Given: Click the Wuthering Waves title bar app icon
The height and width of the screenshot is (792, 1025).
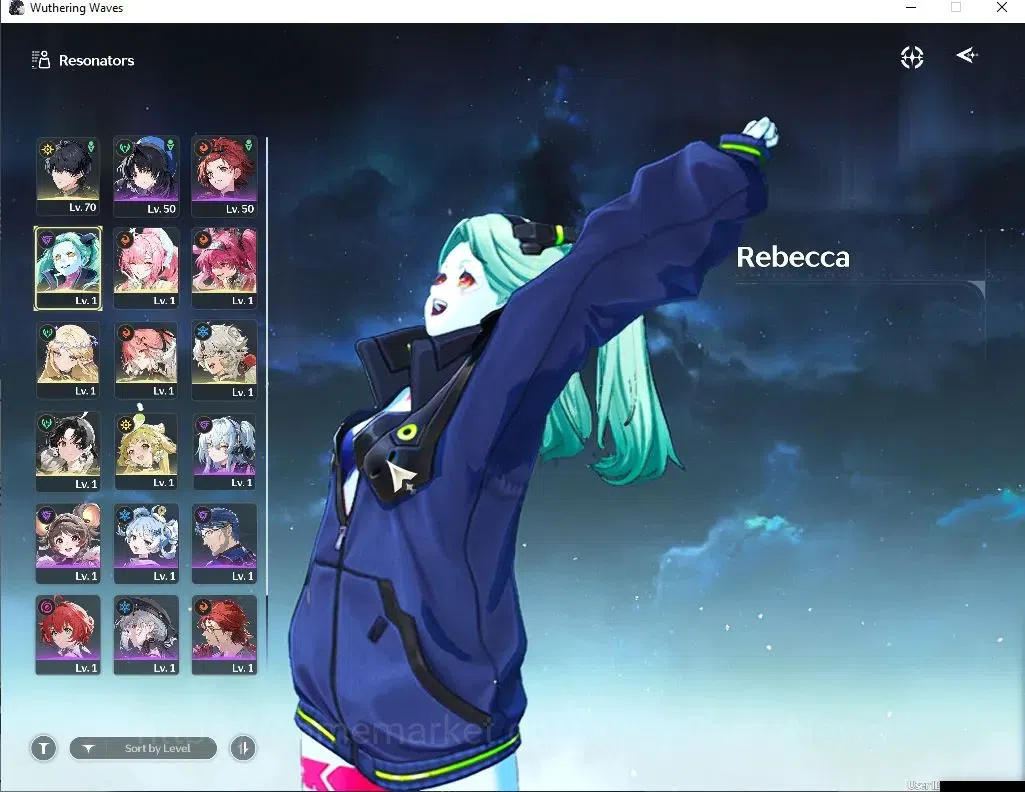Looking at the screenshot, I should pyautogui.click(x=16, y=8).
